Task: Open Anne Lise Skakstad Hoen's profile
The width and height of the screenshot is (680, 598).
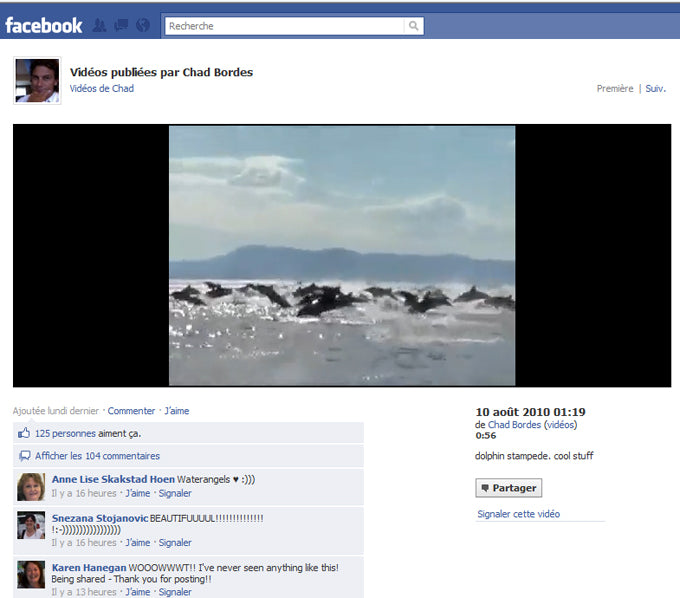Action: 113,479
